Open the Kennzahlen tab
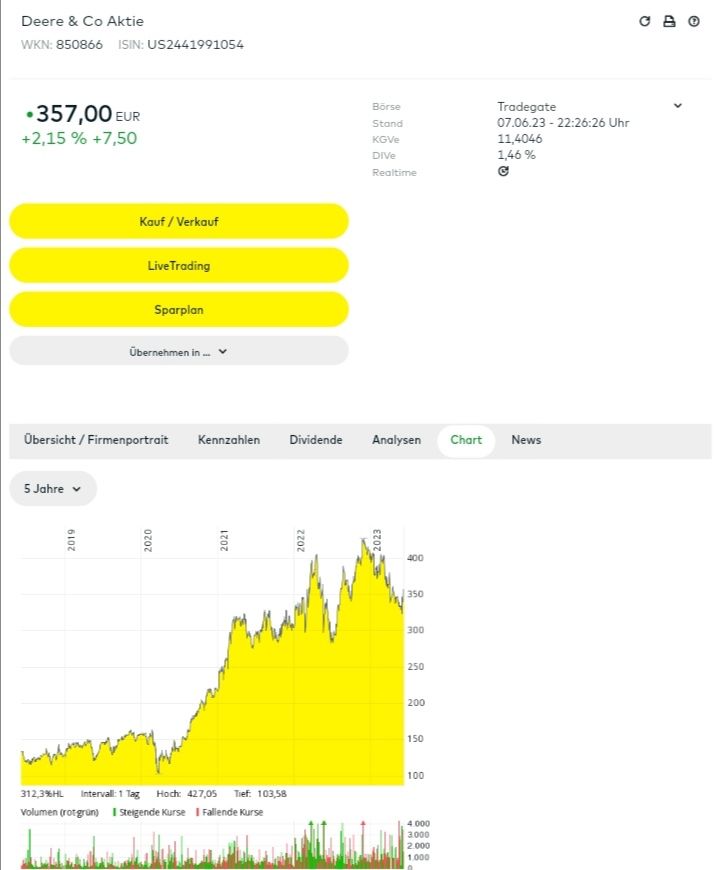The height and width of the screenshot is (870, 720). (x=229, y=440)
